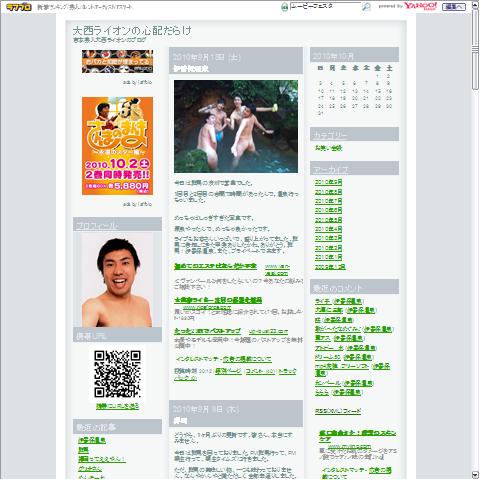This screenshot has width=480, height=480.
Task: Click the scrollbar up arrow
Action: point(475,5)
